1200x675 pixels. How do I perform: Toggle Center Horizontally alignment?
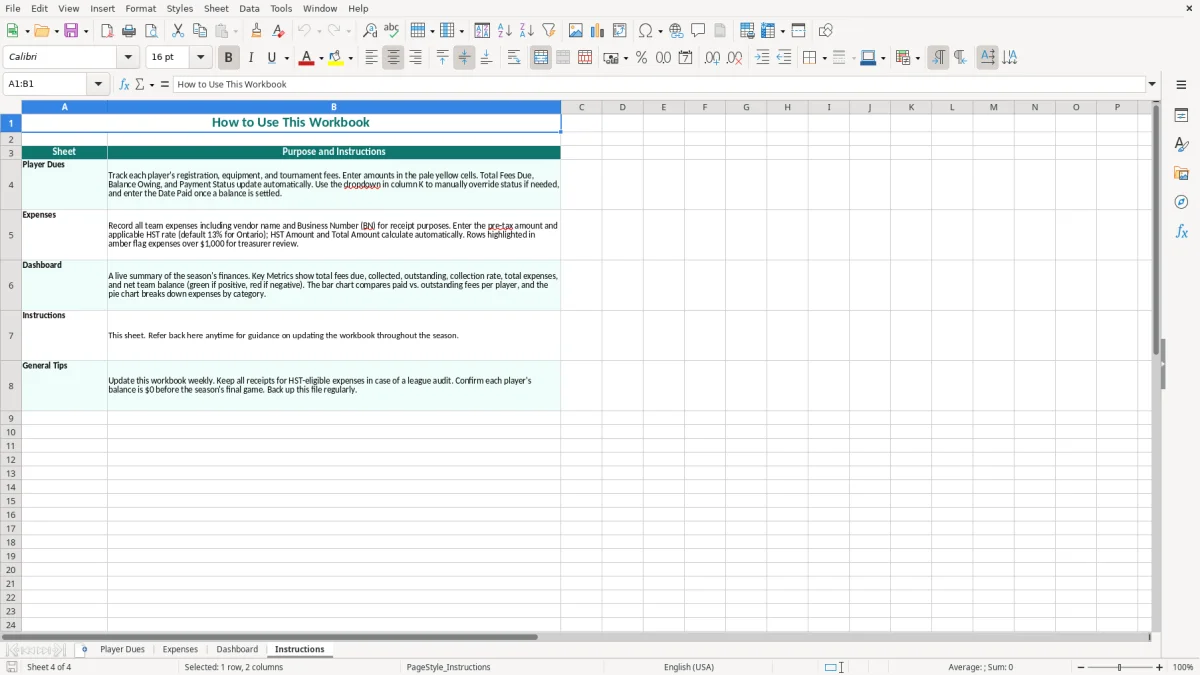[x=393, y=58]
